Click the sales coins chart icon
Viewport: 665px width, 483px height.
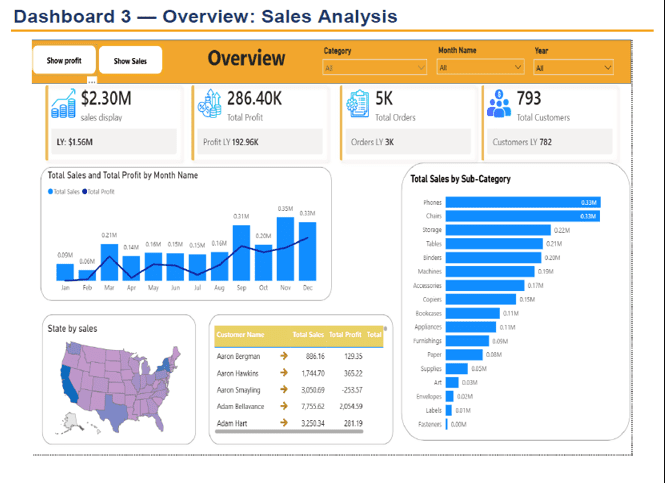[x=64, y=103]
